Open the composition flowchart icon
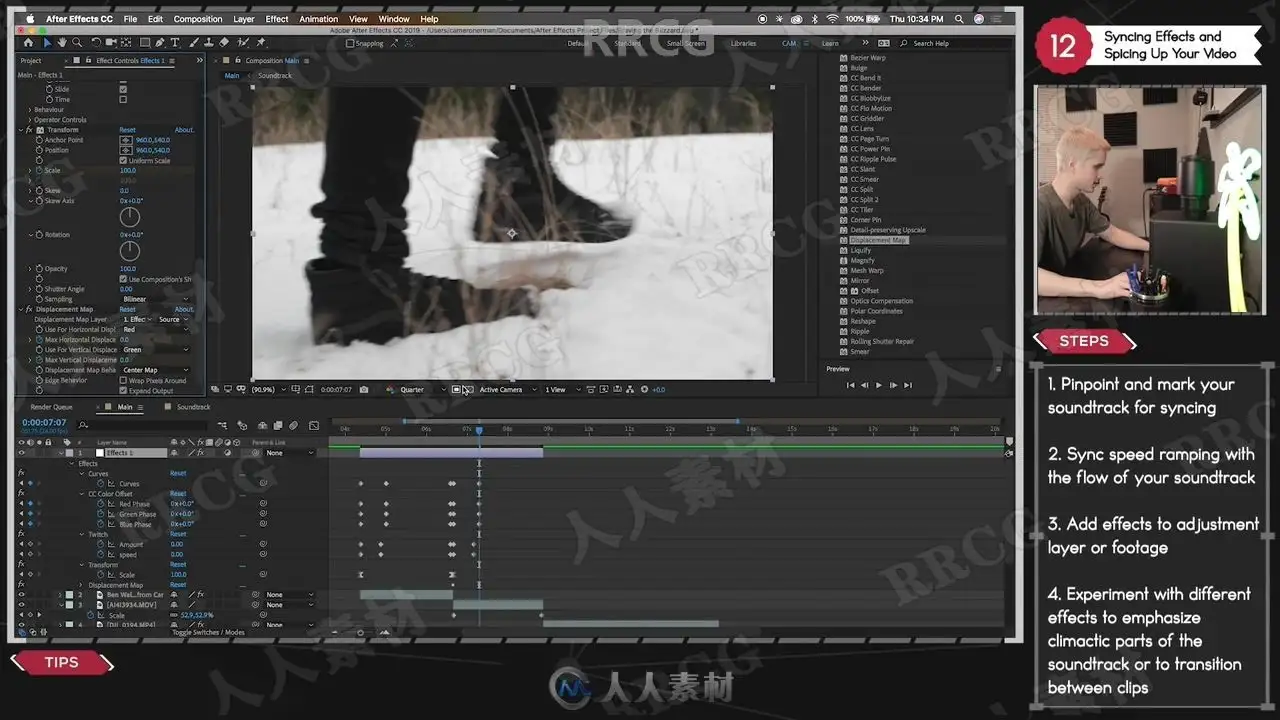This screenshot has height=720, width=1280. tap(631, 389)
